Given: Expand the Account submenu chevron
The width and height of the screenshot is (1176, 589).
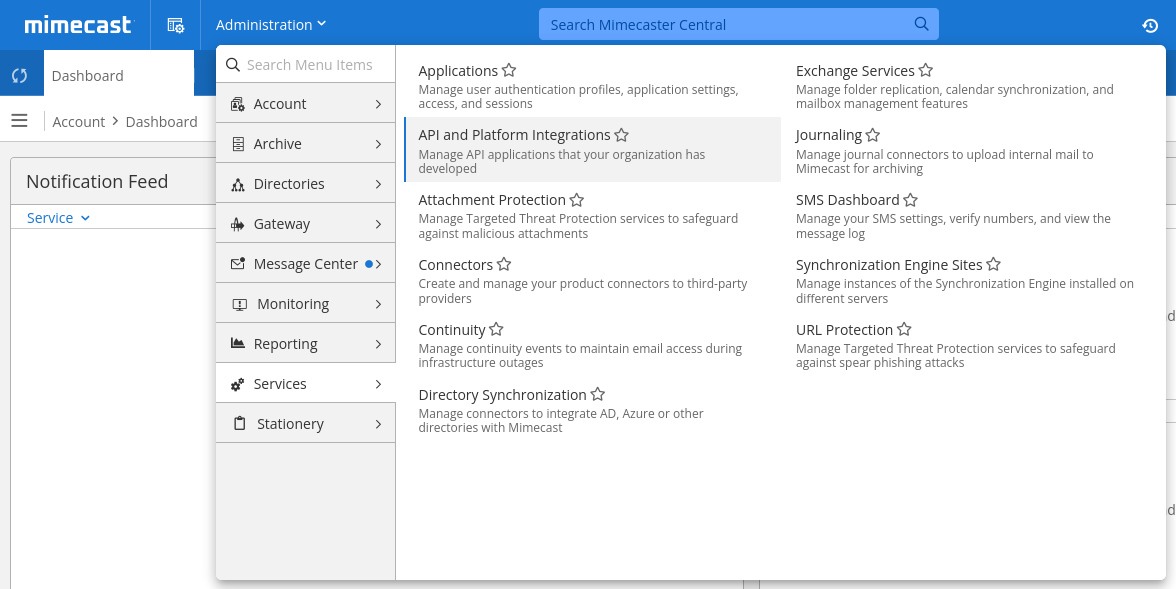Looking at the screenshot, I should click(x=378, y=104).
